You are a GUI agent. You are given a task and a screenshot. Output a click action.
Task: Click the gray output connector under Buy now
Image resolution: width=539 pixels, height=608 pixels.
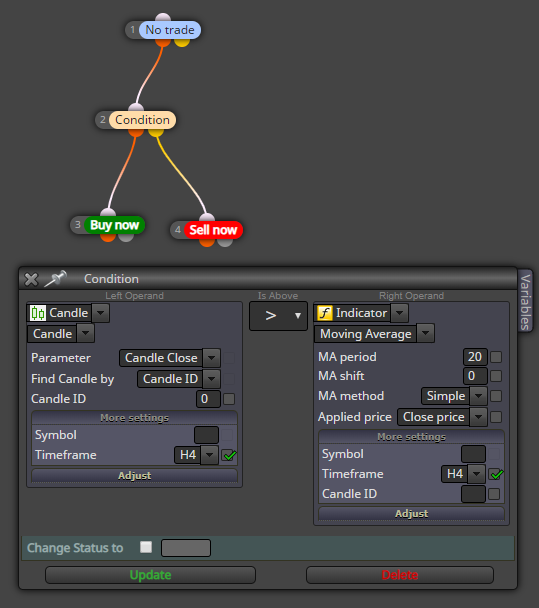click(126, 237)
